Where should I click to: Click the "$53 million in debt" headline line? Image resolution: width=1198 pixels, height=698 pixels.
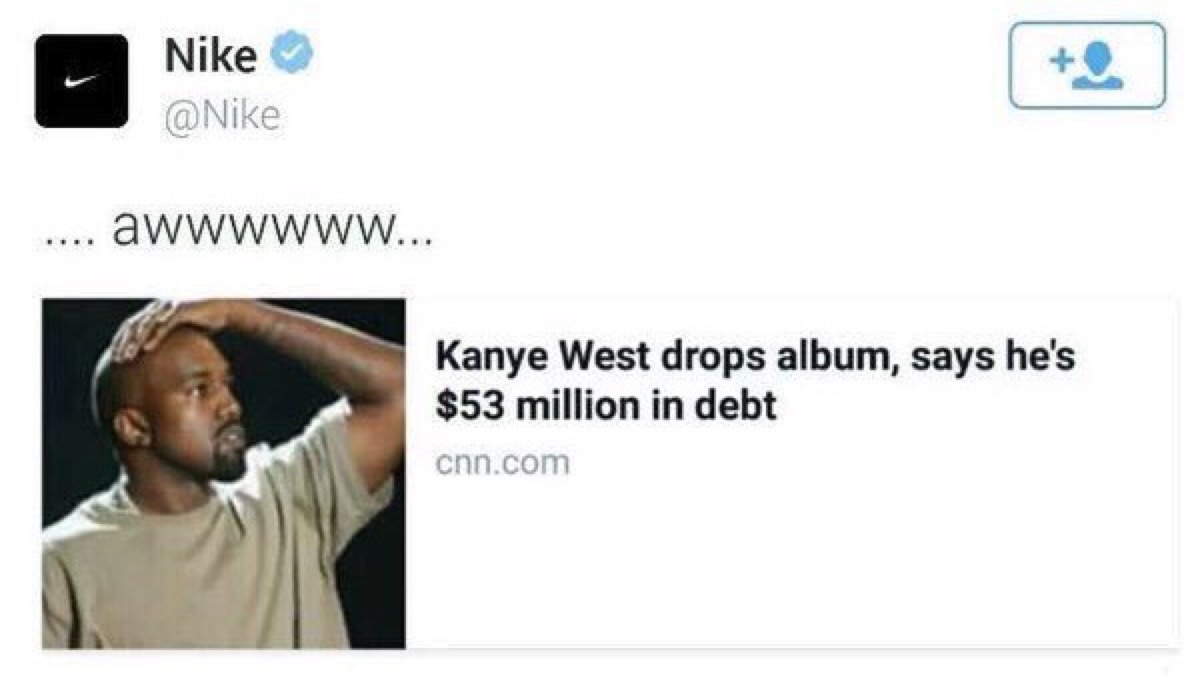(x=606, y=405)
